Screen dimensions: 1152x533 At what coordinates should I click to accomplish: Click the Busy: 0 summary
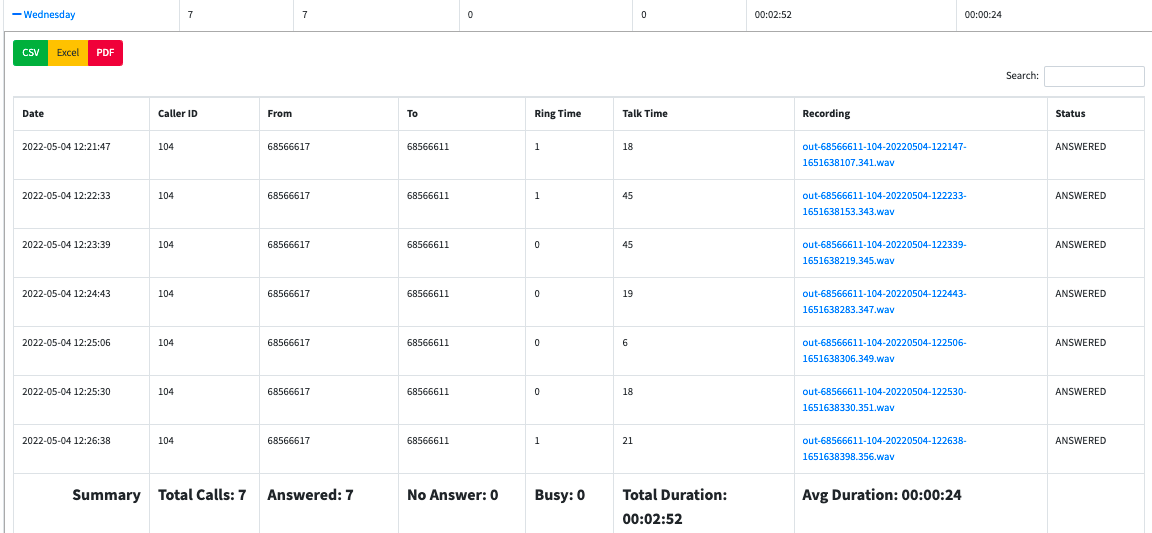560,496
